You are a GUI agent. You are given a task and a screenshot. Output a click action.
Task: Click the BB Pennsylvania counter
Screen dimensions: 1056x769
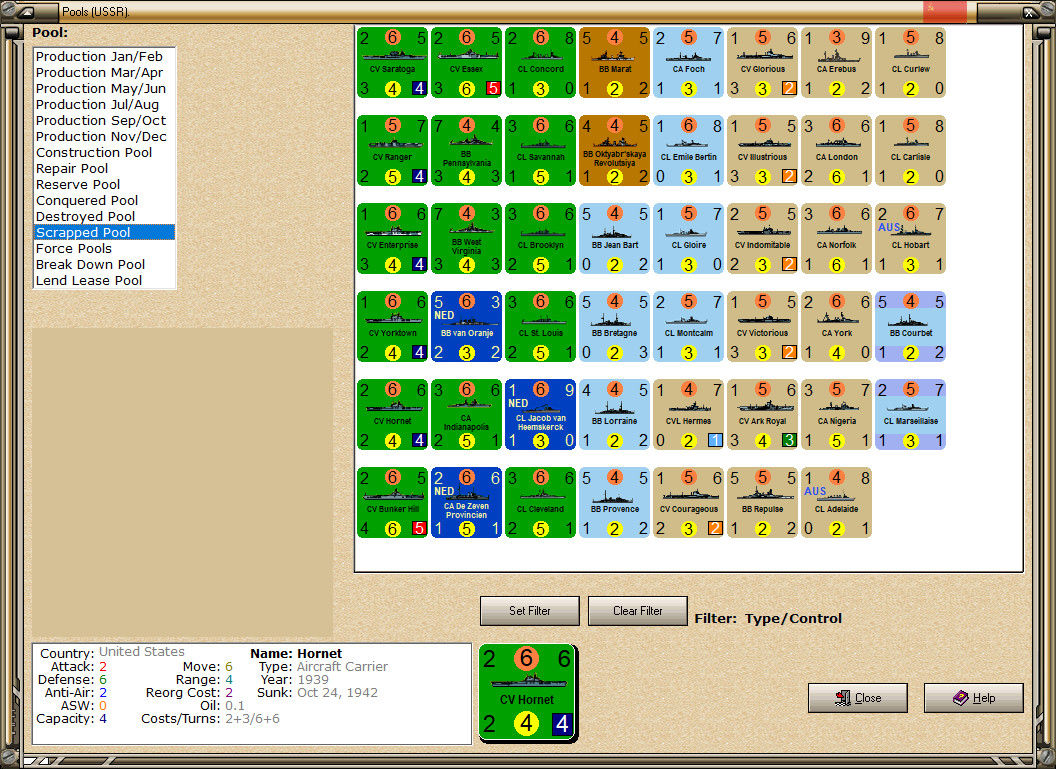[x=466, y=151]
